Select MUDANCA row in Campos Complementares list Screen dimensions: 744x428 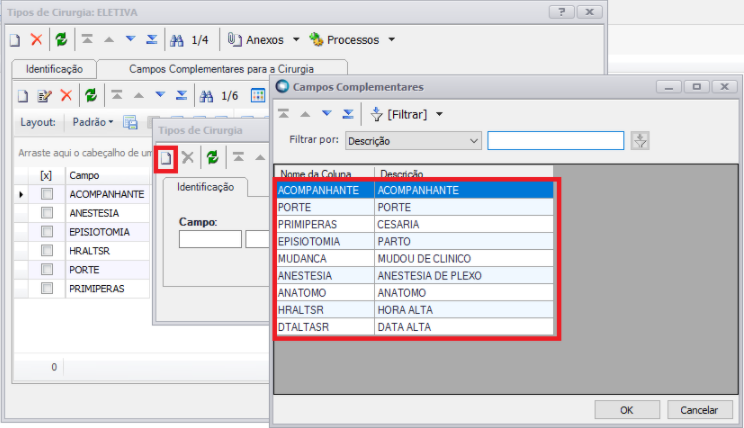point(415,259)
